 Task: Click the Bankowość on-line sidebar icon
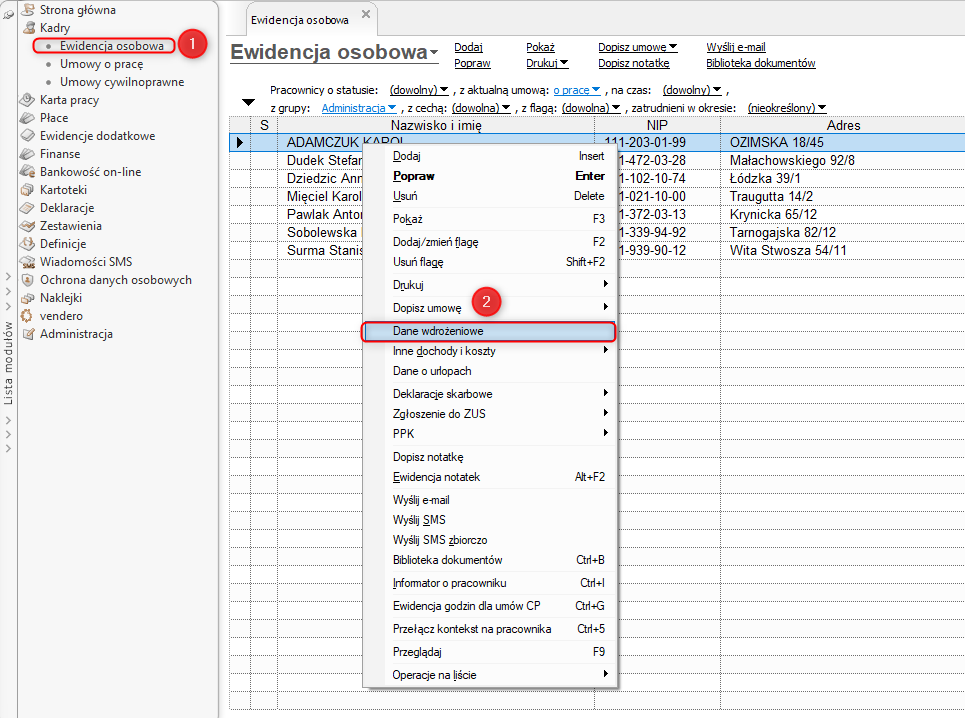pos(28,172)
